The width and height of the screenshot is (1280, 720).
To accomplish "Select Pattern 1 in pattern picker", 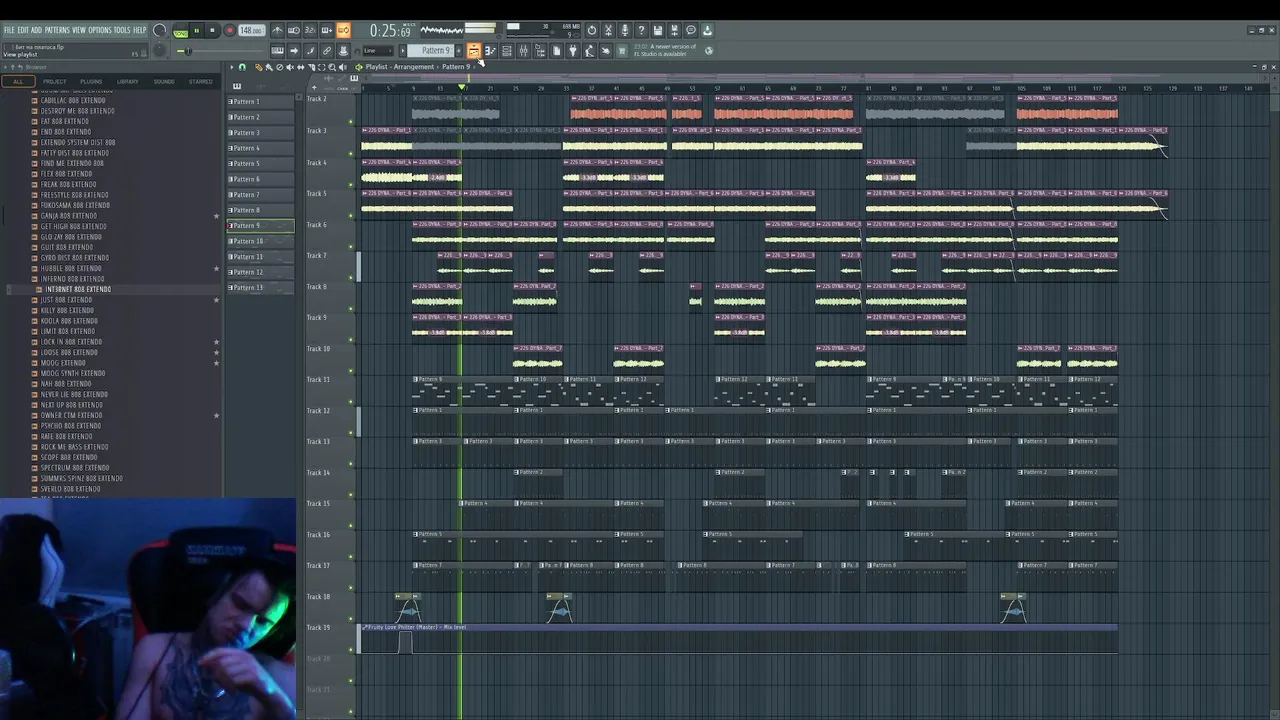I will (259, 101).
